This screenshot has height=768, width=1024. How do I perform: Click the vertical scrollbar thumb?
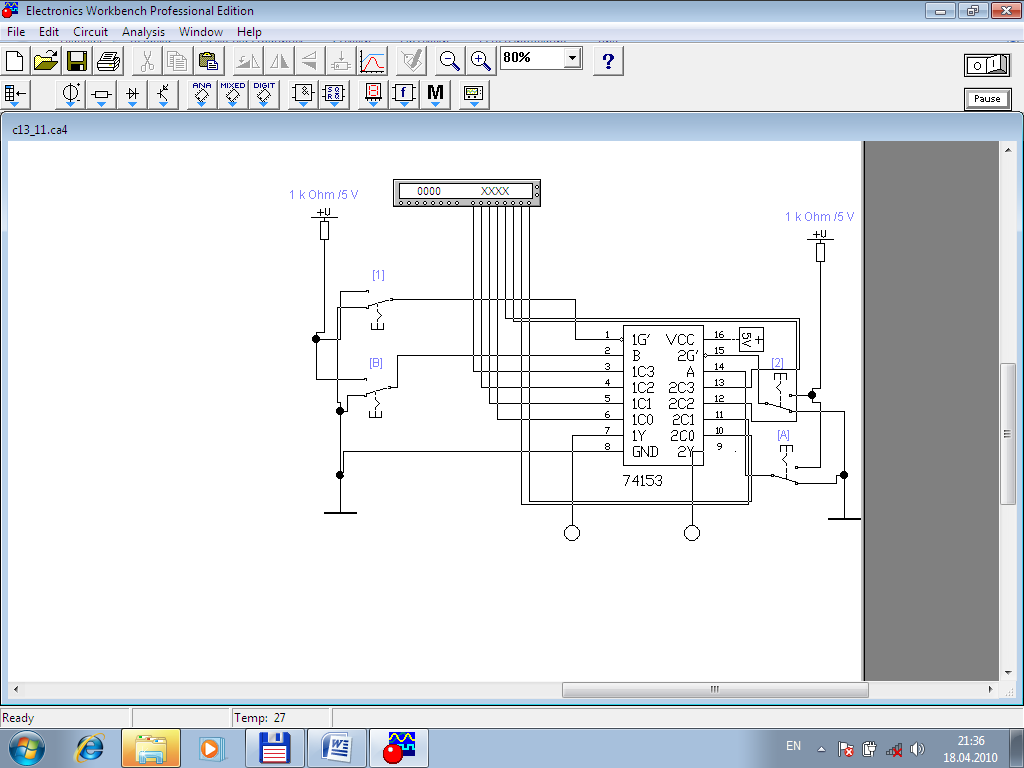(1008, 434)
